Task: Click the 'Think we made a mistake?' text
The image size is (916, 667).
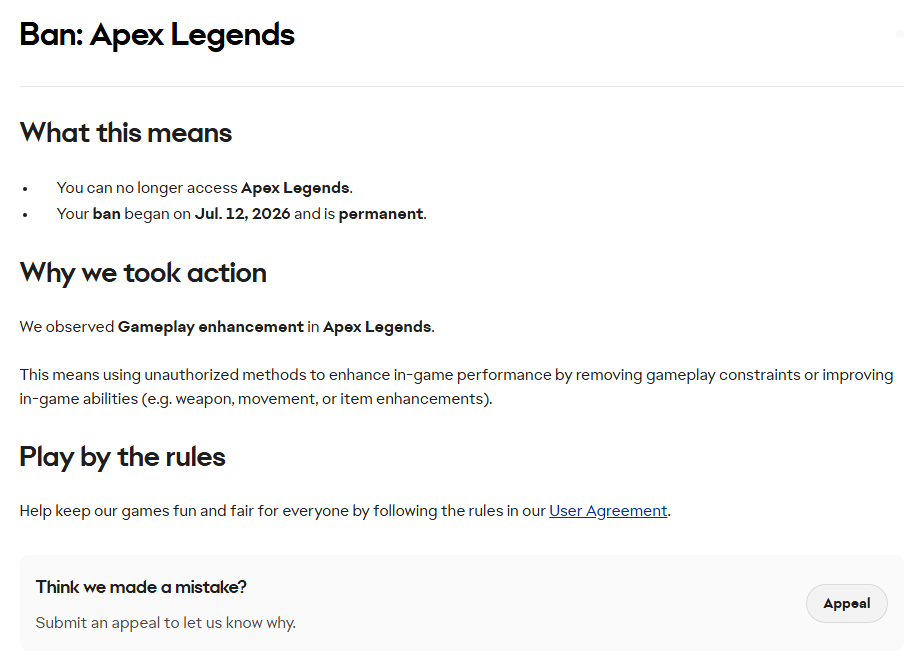Action: coord(141,587)
